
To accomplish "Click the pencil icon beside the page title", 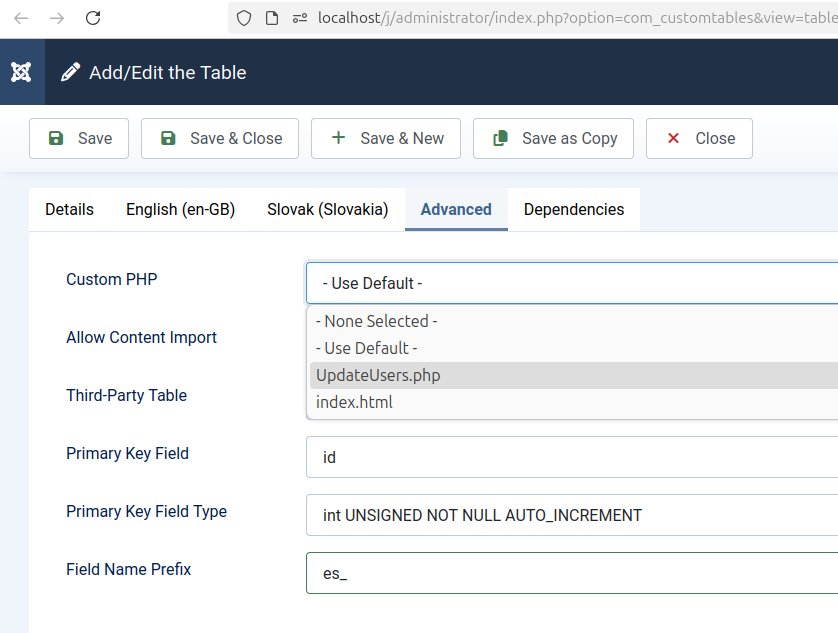I will click(70, 72).
